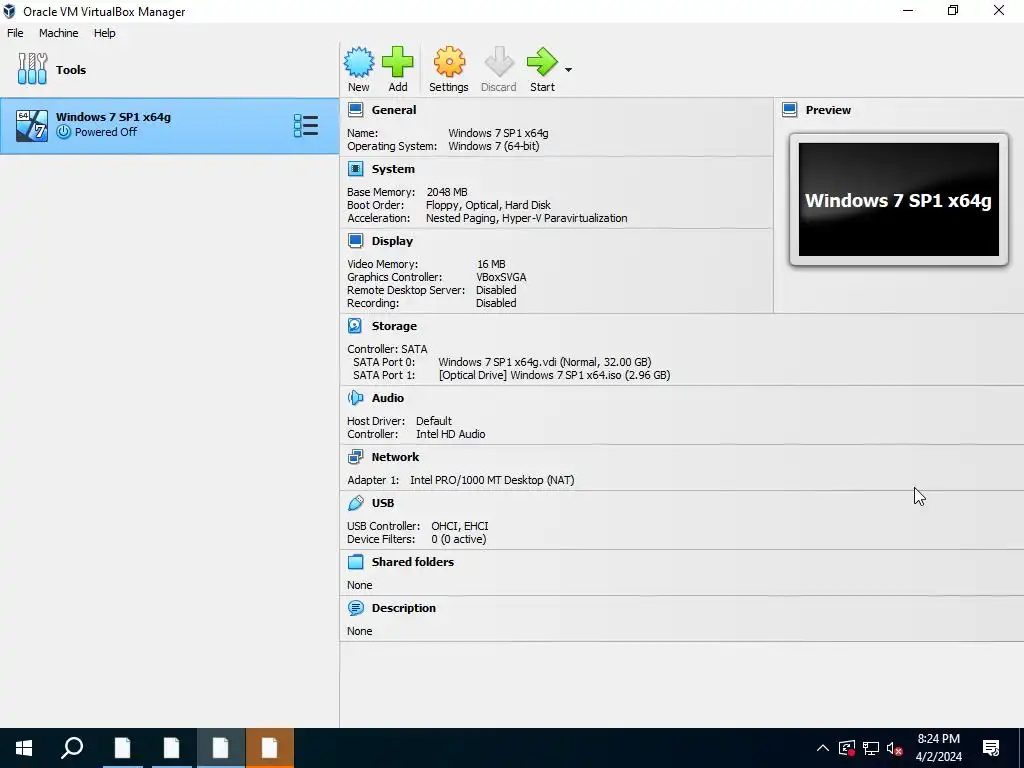Click the Audio section speaker icon
Viewport: 1024px width, 768px height.
[355, 398]
